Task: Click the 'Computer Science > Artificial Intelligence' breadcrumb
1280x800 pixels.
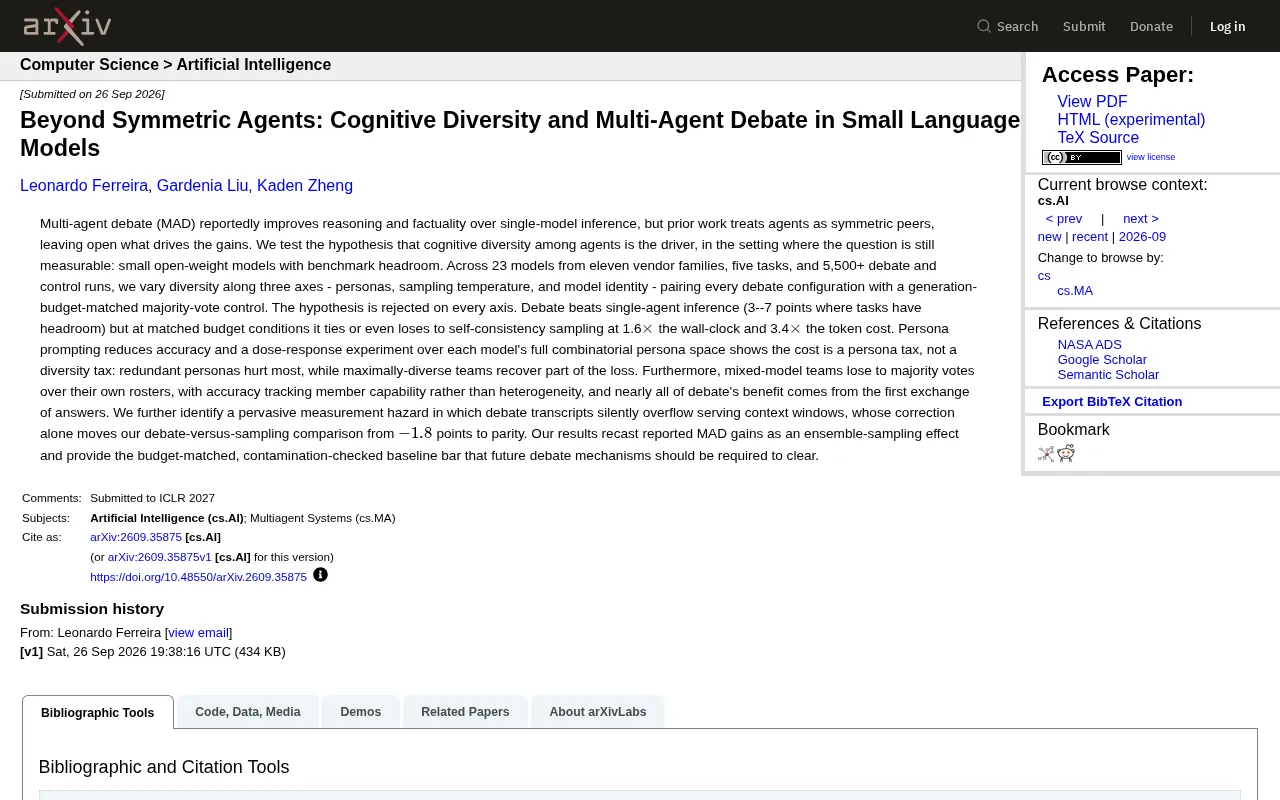Action: (x=175, y=65)
